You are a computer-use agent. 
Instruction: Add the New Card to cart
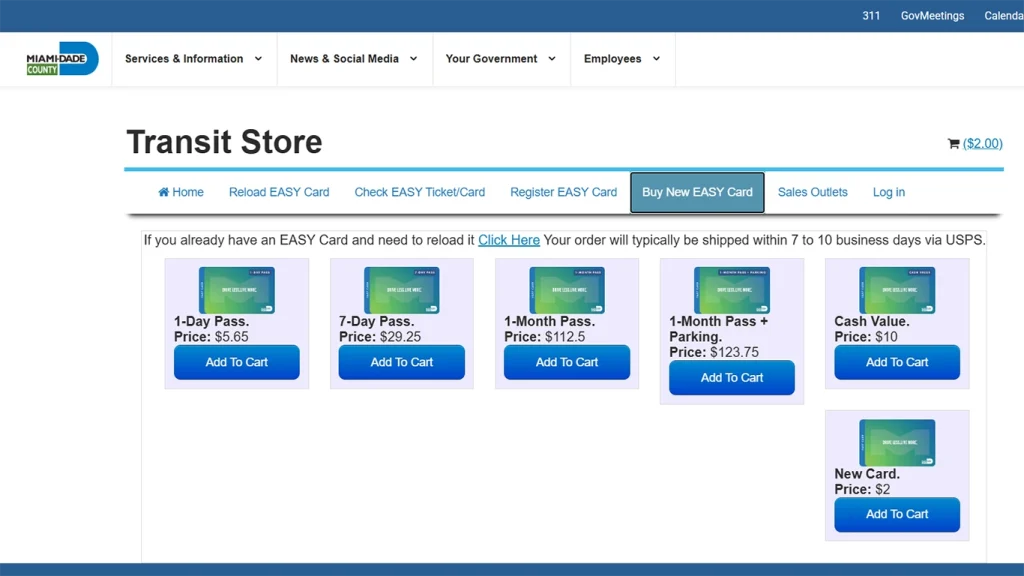coord(897,515)
